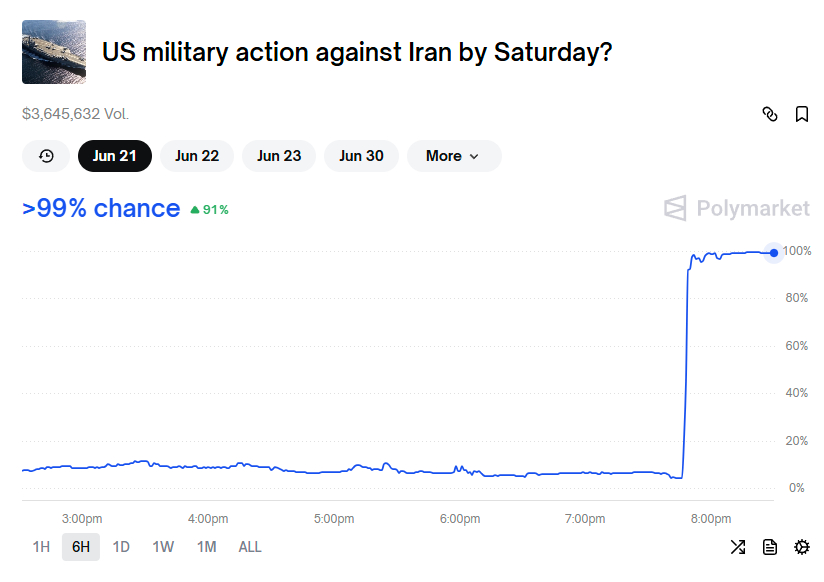Image resolution: width=824 pixels, height=582 pixels.
Task: Click the Polymarket logo watermark
Action: (x=737, y=208)
